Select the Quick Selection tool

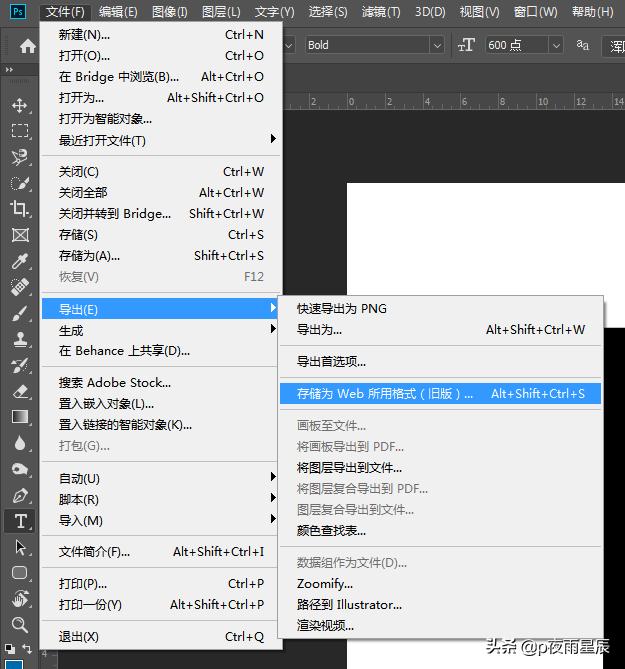20,183
